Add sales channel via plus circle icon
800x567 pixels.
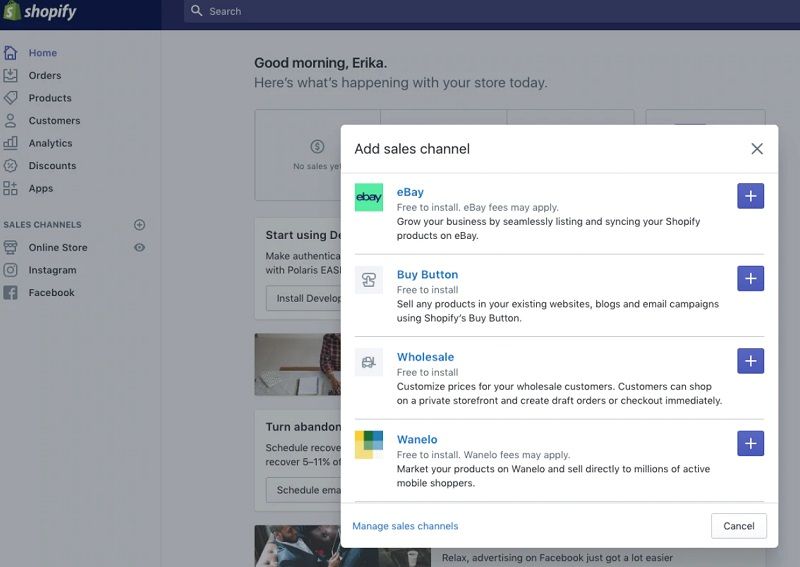click(x=139, y=225)
